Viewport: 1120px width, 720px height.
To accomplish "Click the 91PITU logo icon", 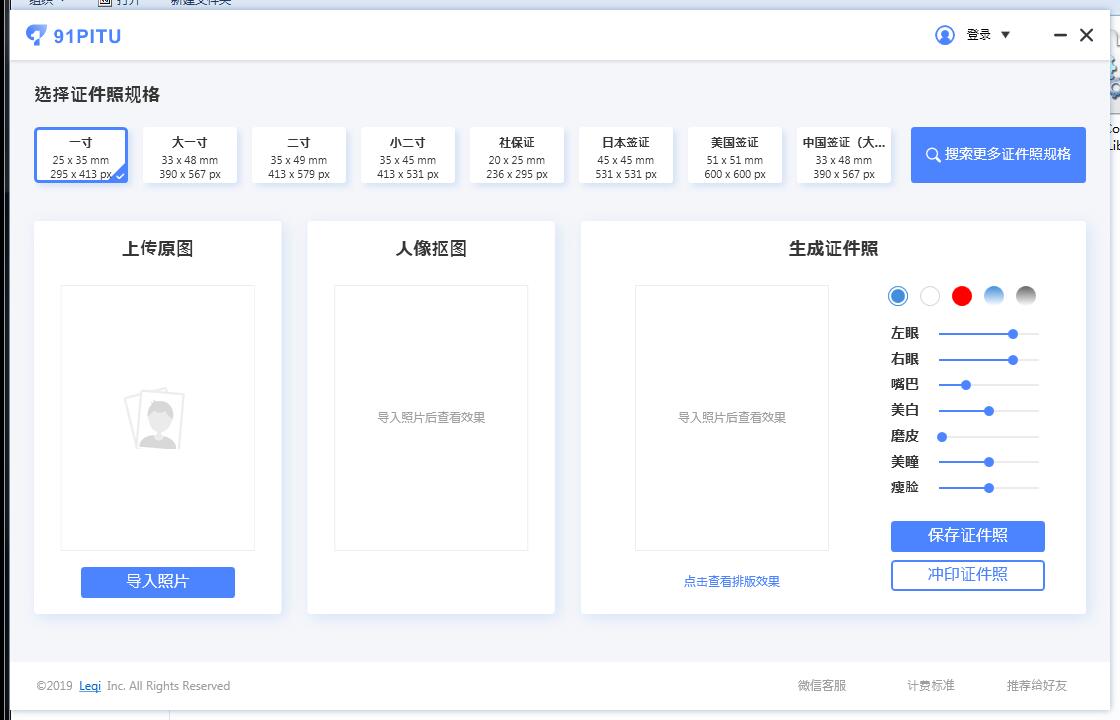I will click(36, 36).
